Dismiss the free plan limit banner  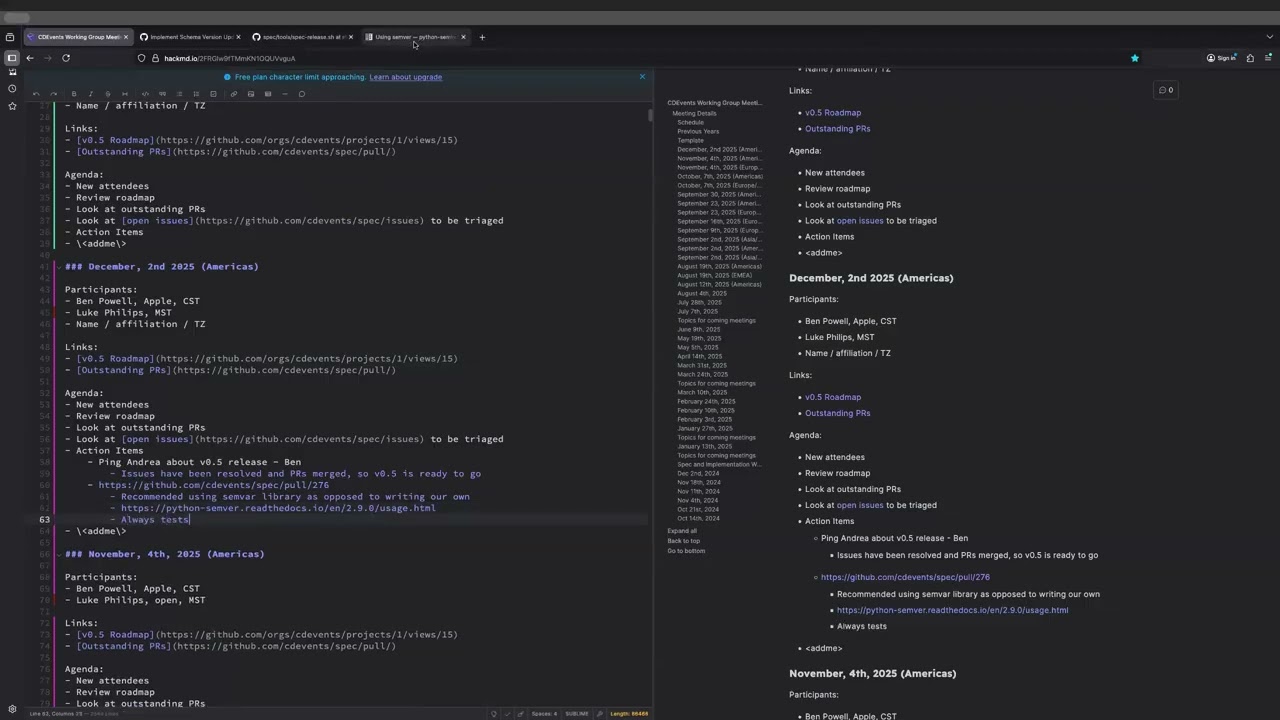pos(642,77)
